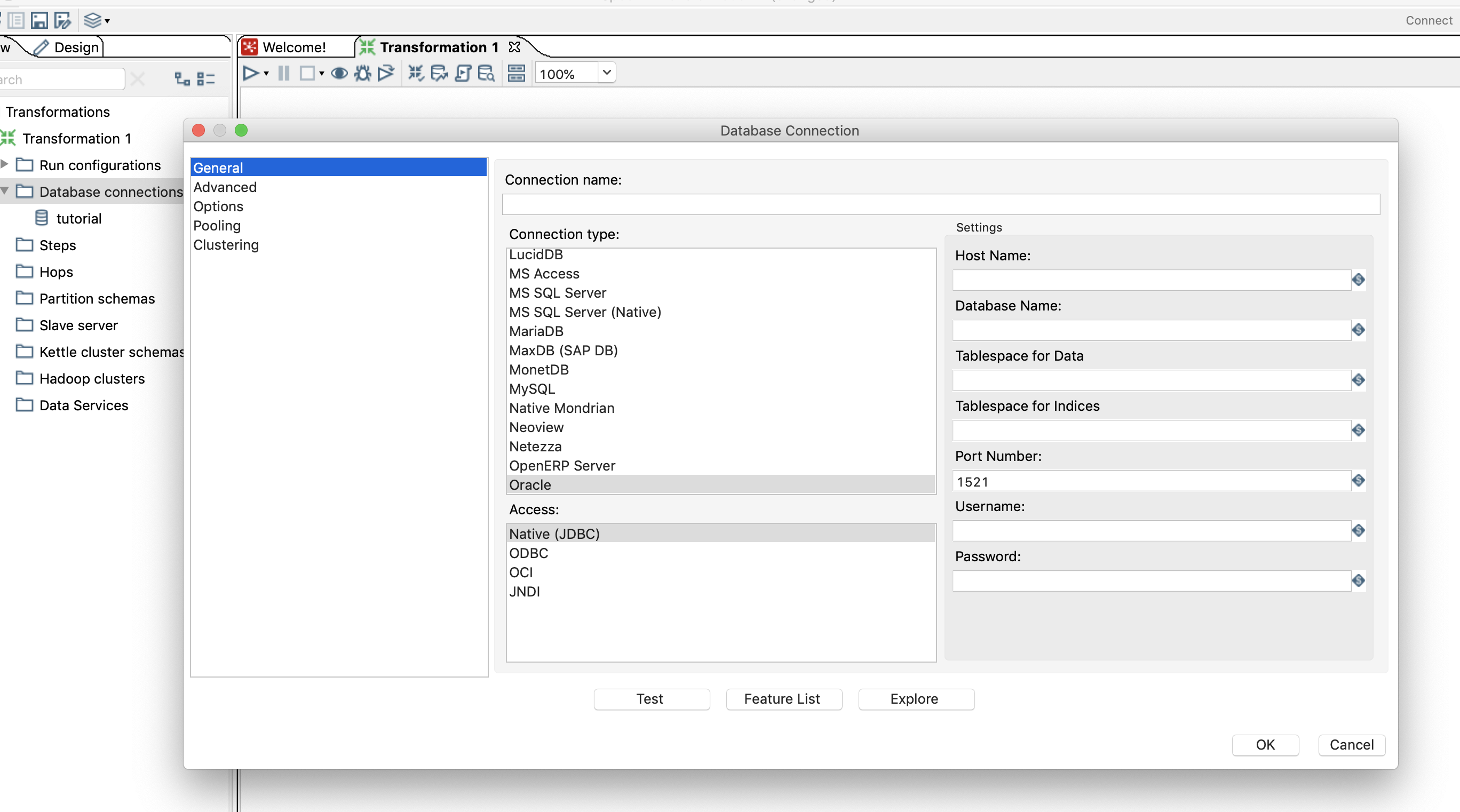Click the Debug bug icon
The width and height of the screenshot is (1460, 812).
click(363, 73)
